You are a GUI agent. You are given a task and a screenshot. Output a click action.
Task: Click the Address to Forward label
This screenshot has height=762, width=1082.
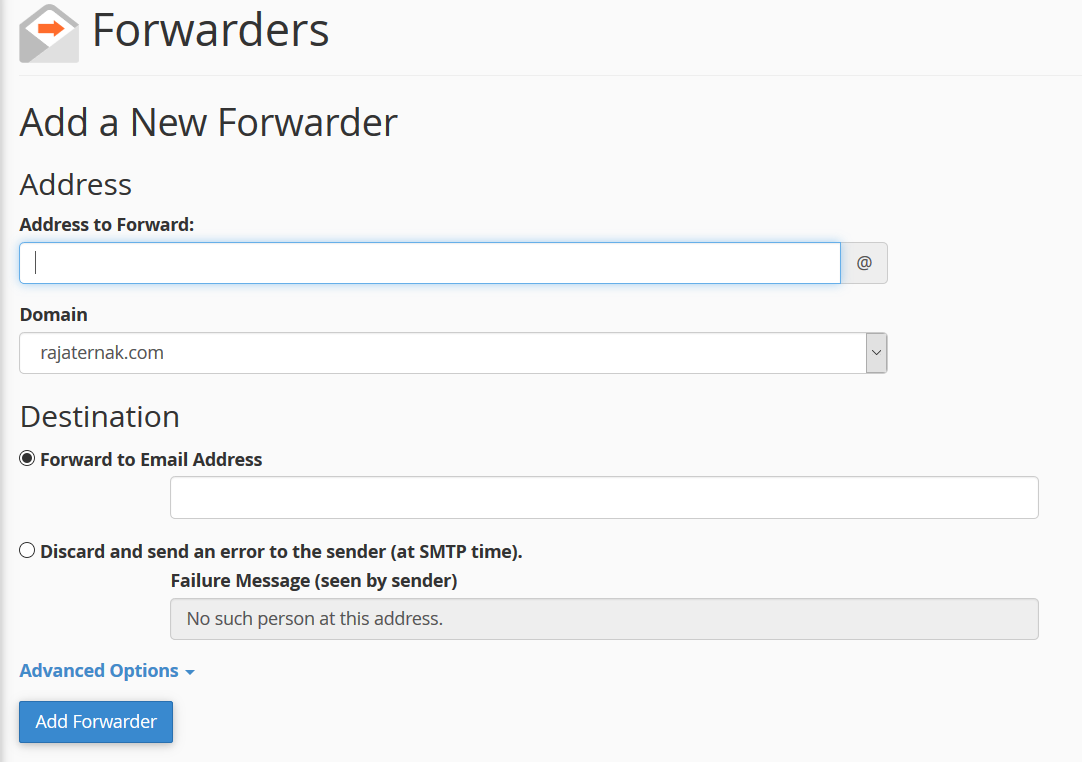107,225
